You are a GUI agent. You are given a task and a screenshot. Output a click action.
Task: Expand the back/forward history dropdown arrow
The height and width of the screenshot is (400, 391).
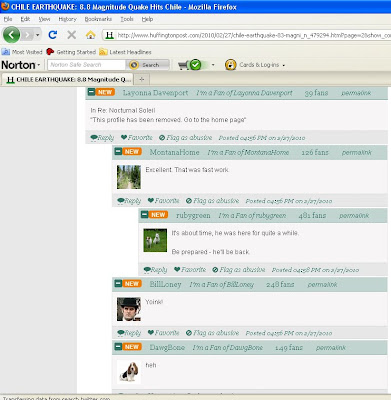(37, 35)
